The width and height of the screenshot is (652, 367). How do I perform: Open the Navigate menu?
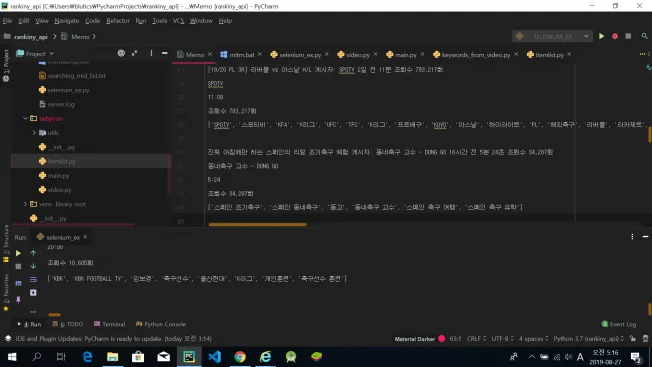[67, 21]
